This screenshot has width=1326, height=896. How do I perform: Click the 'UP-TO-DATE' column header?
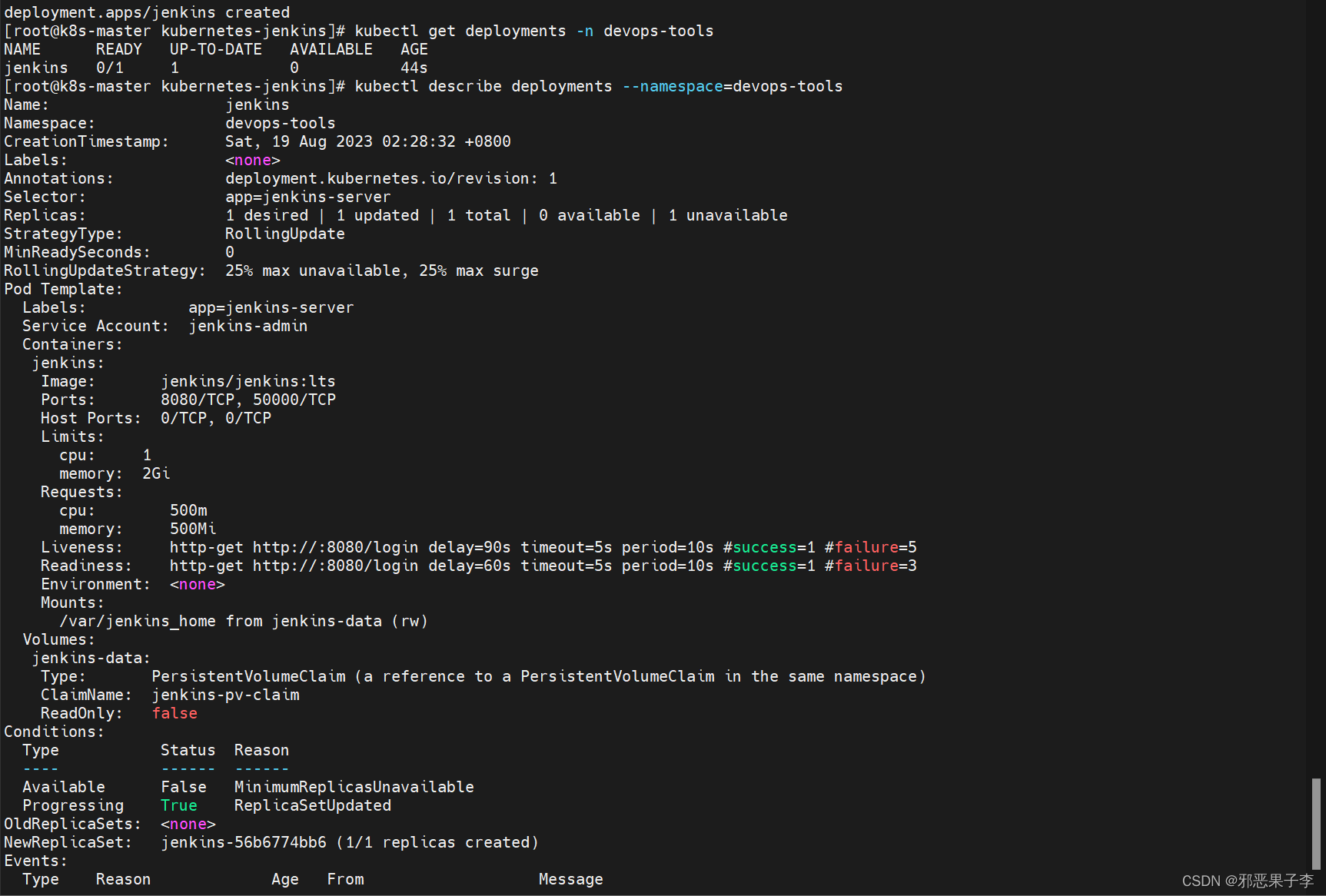click(x=216, y=49)
